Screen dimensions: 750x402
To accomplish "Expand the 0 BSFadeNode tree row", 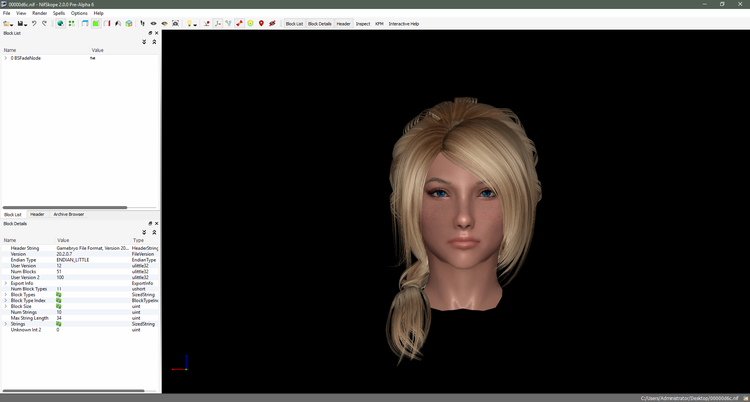I will click(6, 58).
